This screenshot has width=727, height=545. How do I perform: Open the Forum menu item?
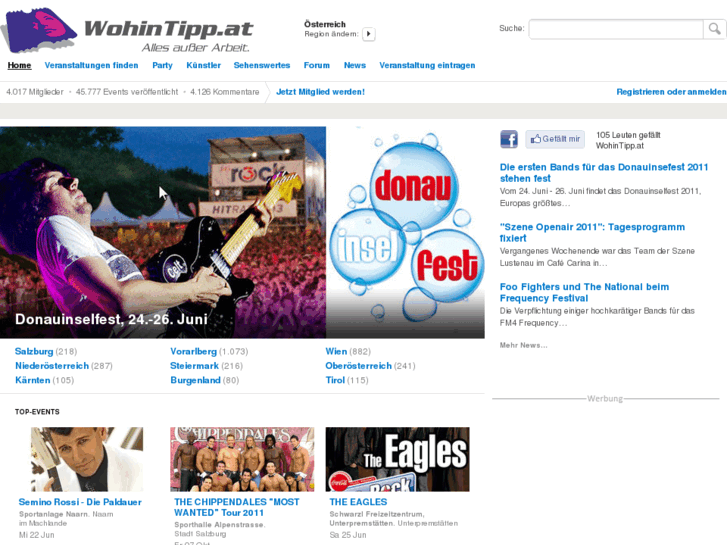click(x=317, y=65)
